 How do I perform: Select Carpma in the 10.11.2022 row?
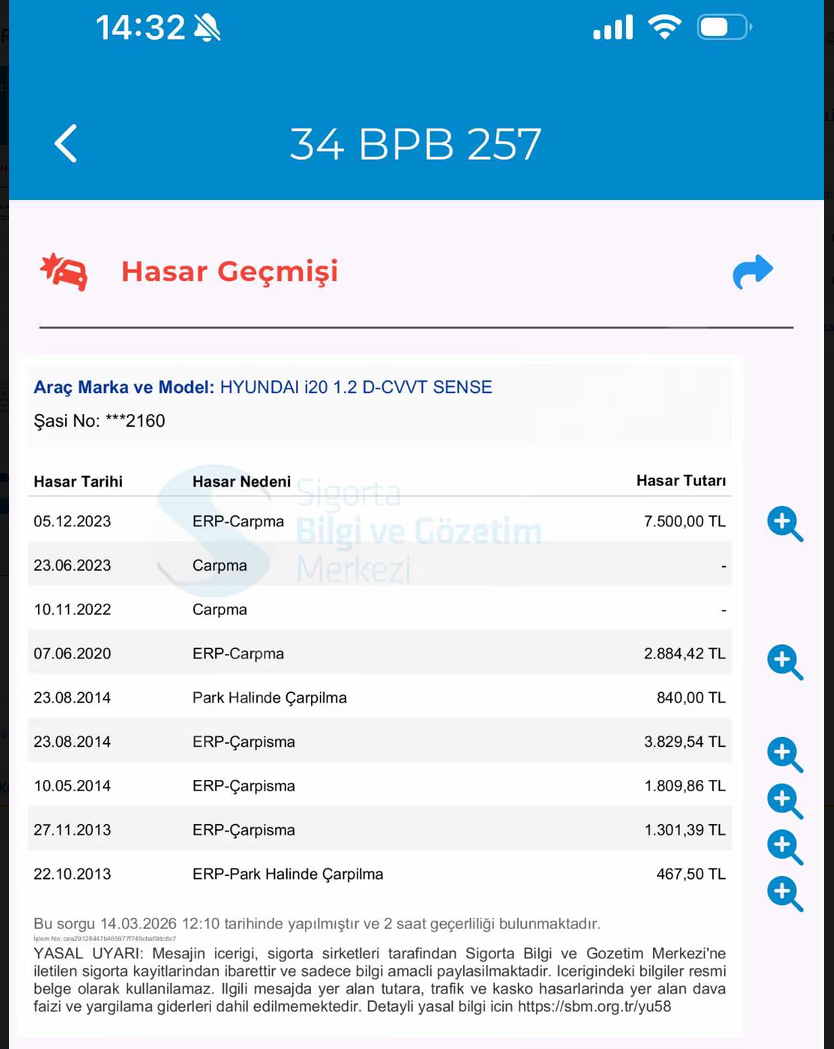pyautogui.click(x=220, y=609)
